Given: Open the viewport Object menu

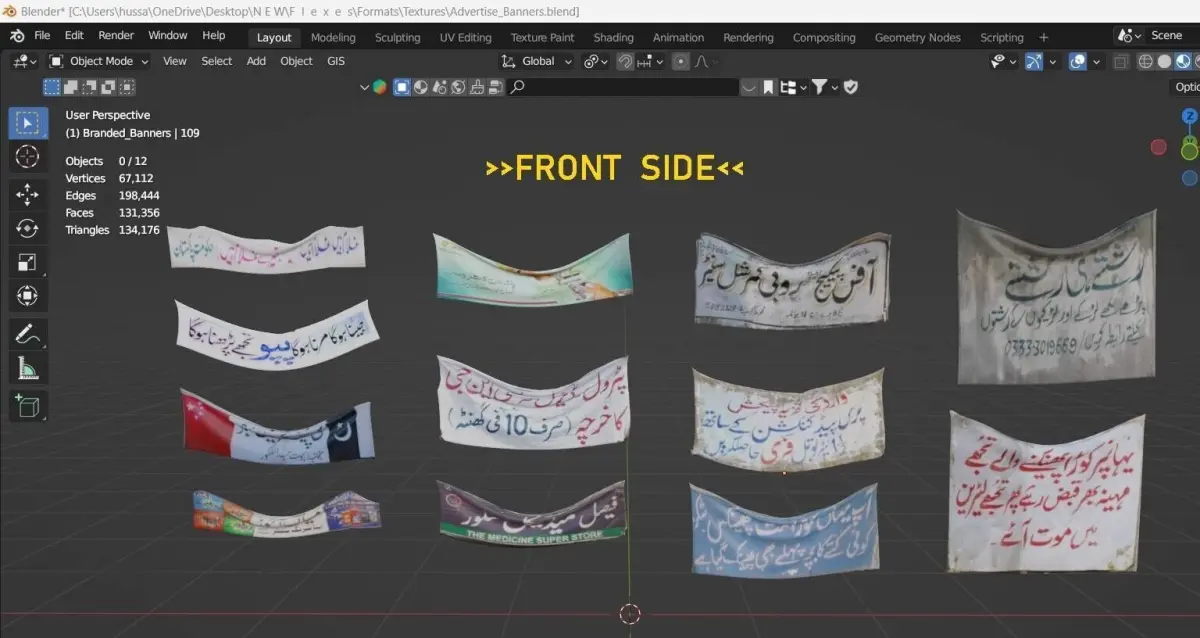Looking at the screenshot, I should (x=296, y=61).
